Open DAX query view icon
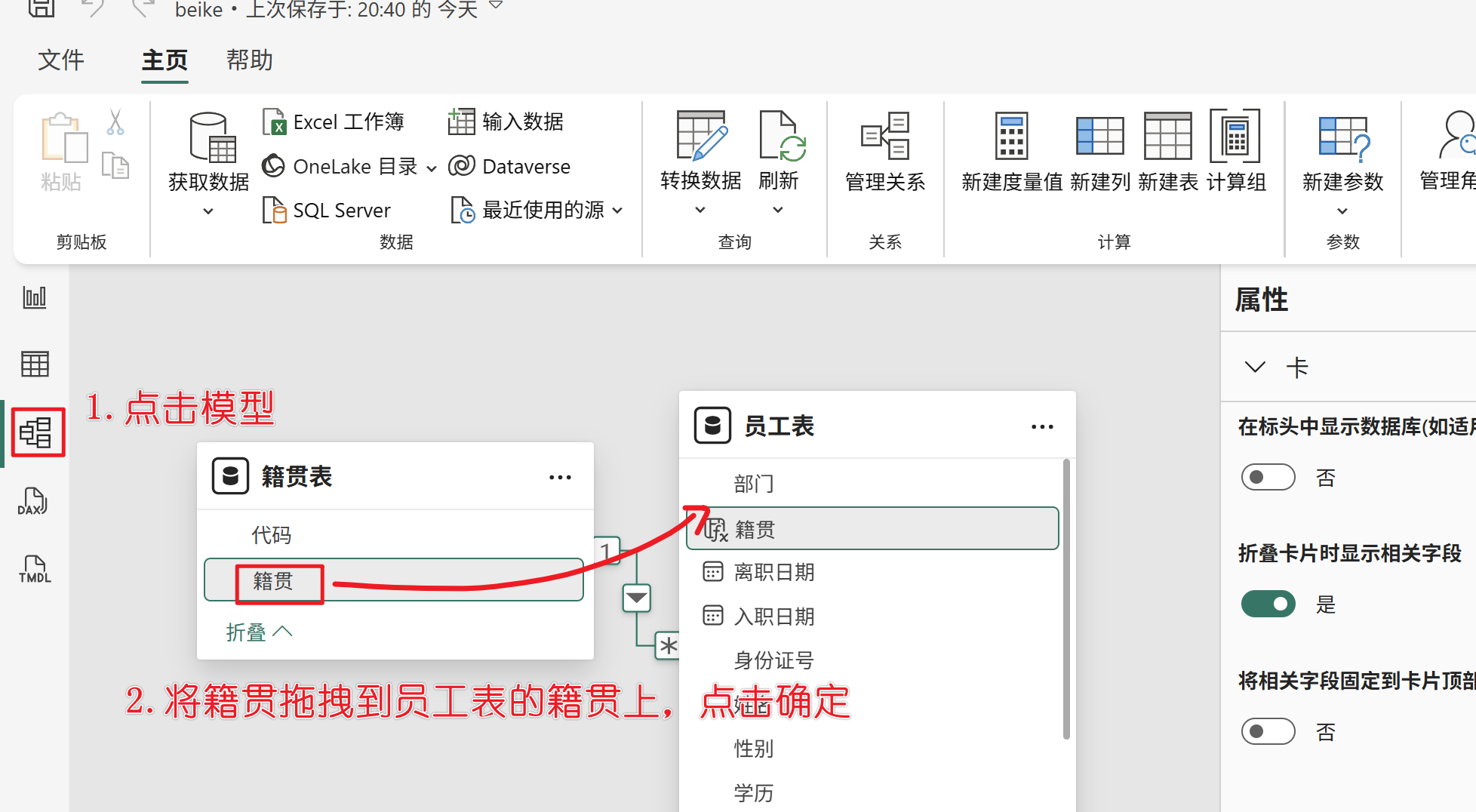 point(33,501)
